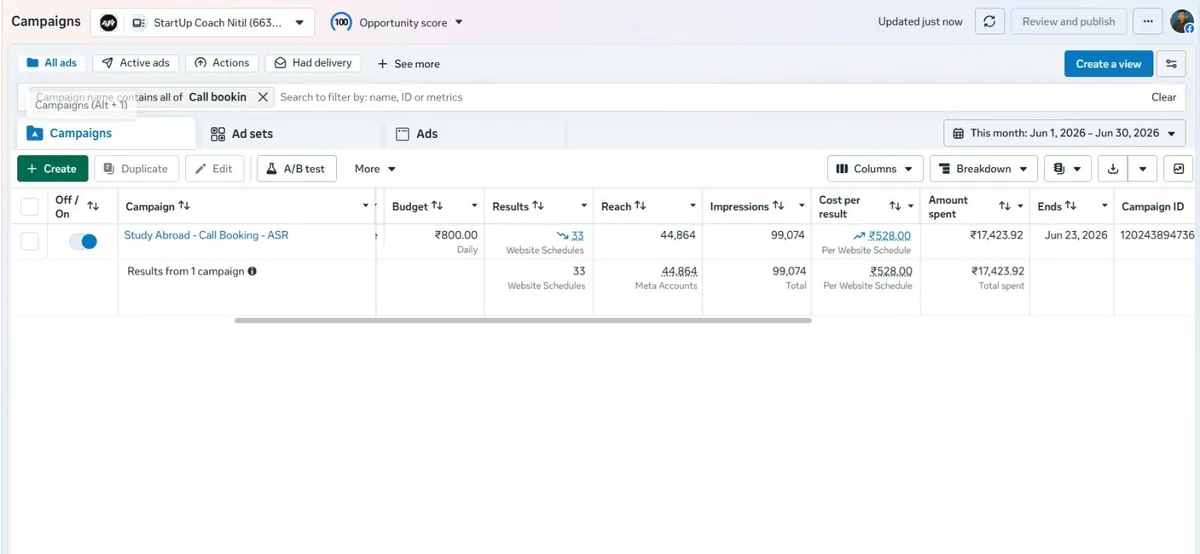Open Study Abroad - Call Booking - ASR campaign
This screenshot has height=554, width=1200.
click(x=206, y=235)
